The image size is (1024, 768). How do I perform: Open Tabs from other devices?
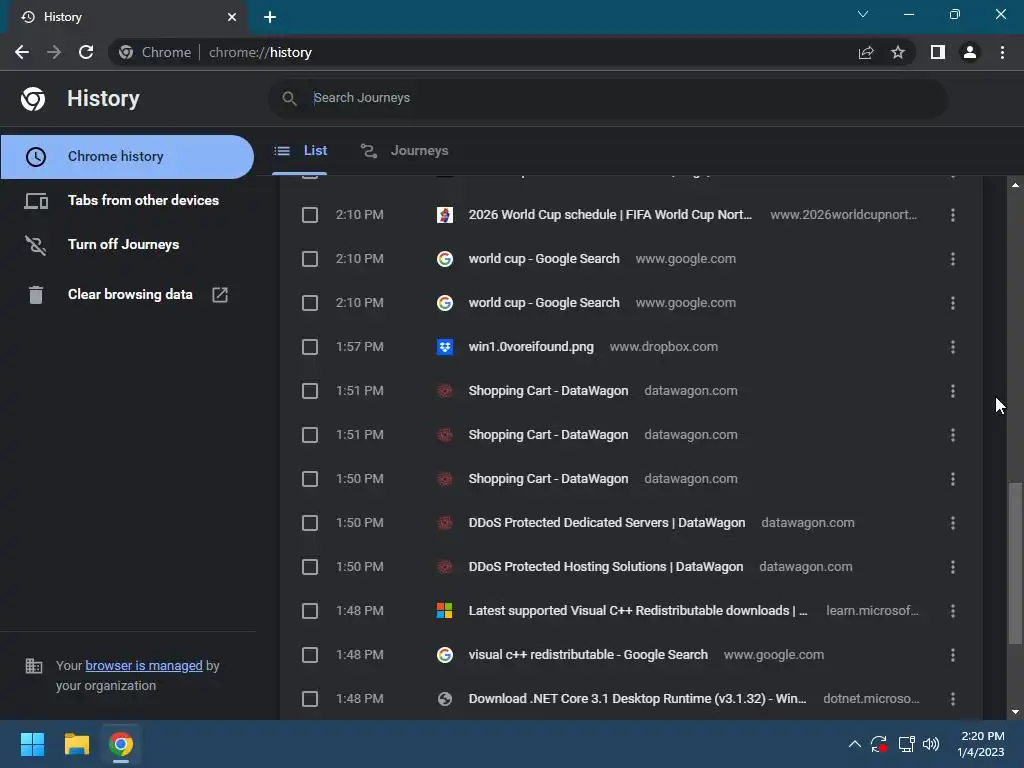click(x=127, y=200)
